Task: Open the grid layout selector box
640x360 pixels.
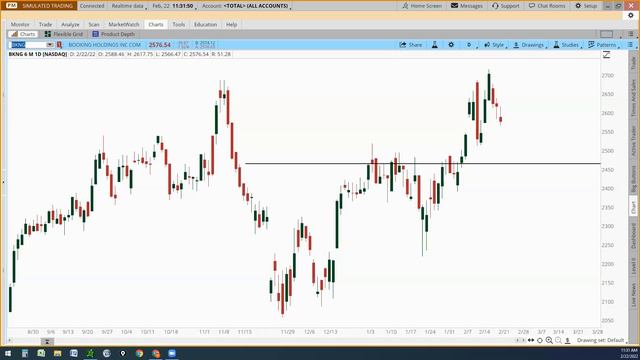Action: tap(606, 34)
